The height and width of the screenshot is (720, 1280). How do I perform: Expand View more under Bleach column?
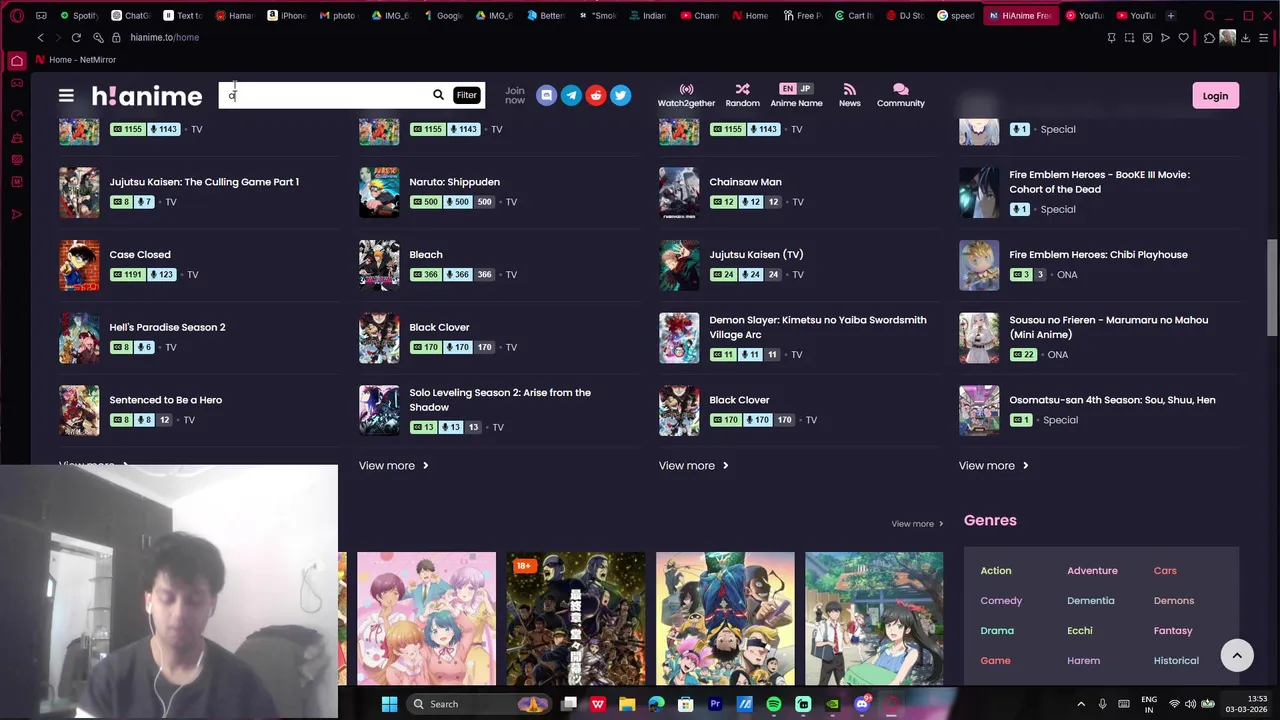[x=393, y=466]
